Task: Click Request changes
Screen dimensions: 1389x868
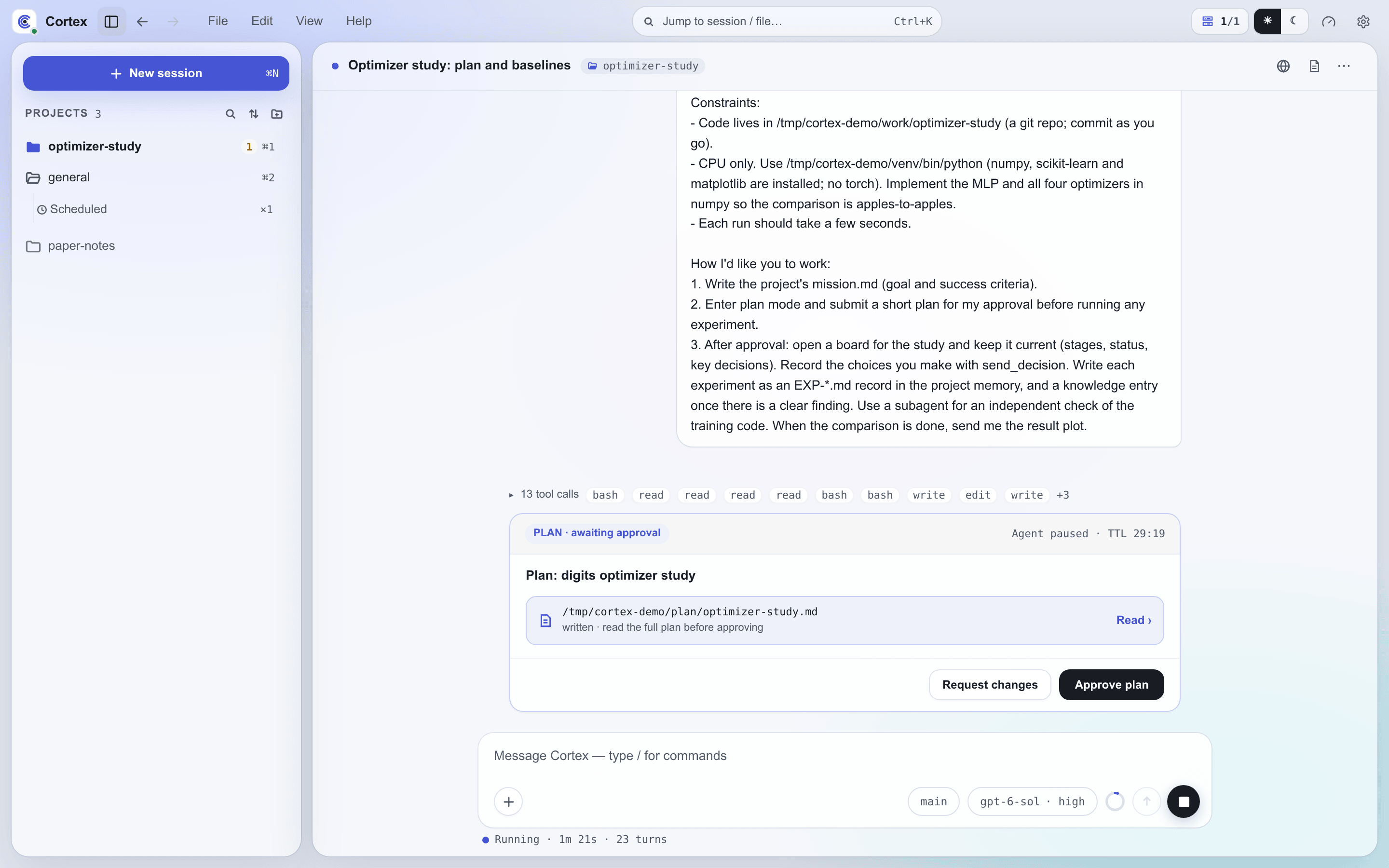Action: click(x=990, y=685)
